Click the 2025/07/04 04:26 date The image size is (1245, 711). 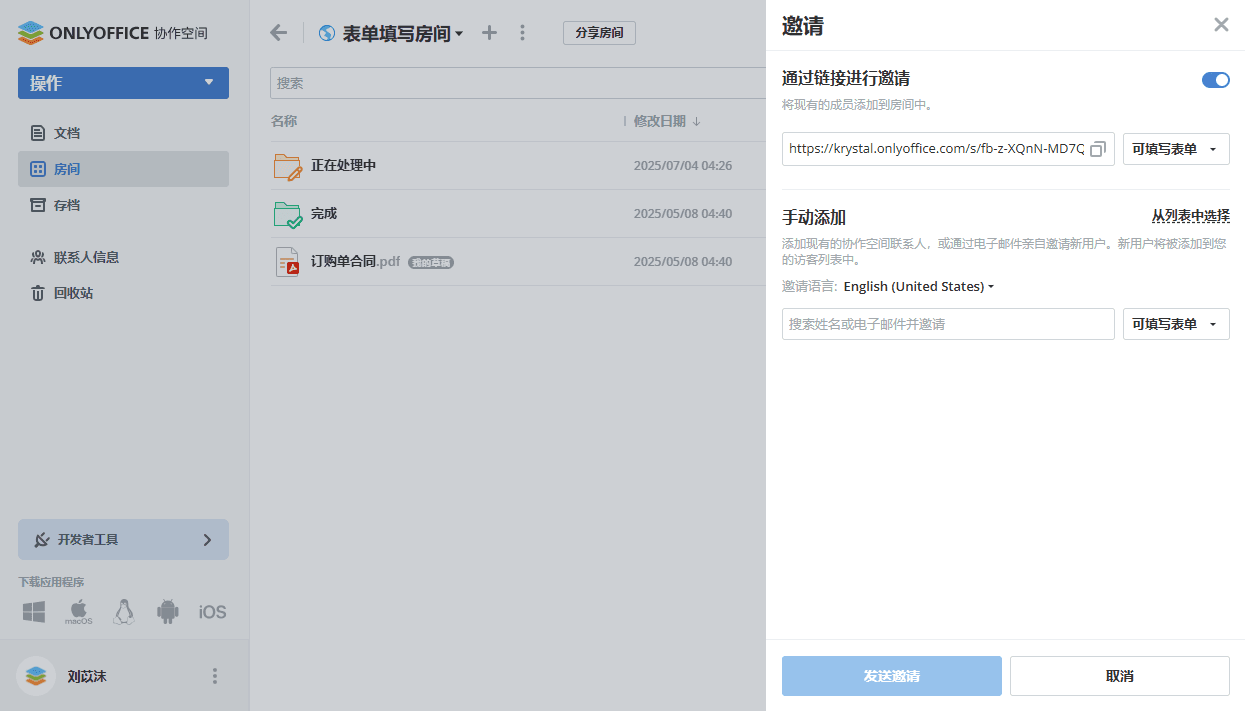coord(683,165)
